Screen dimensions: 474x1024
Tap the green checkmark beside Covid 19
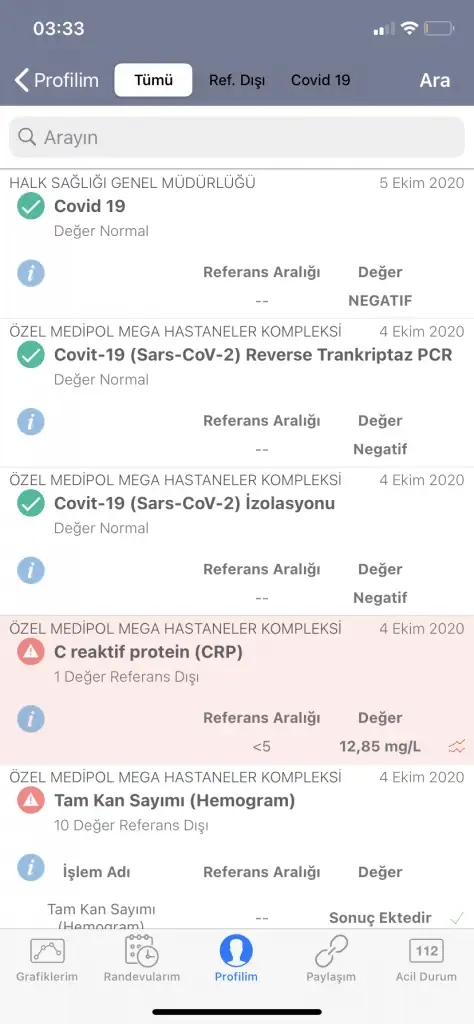coord(31,206)
